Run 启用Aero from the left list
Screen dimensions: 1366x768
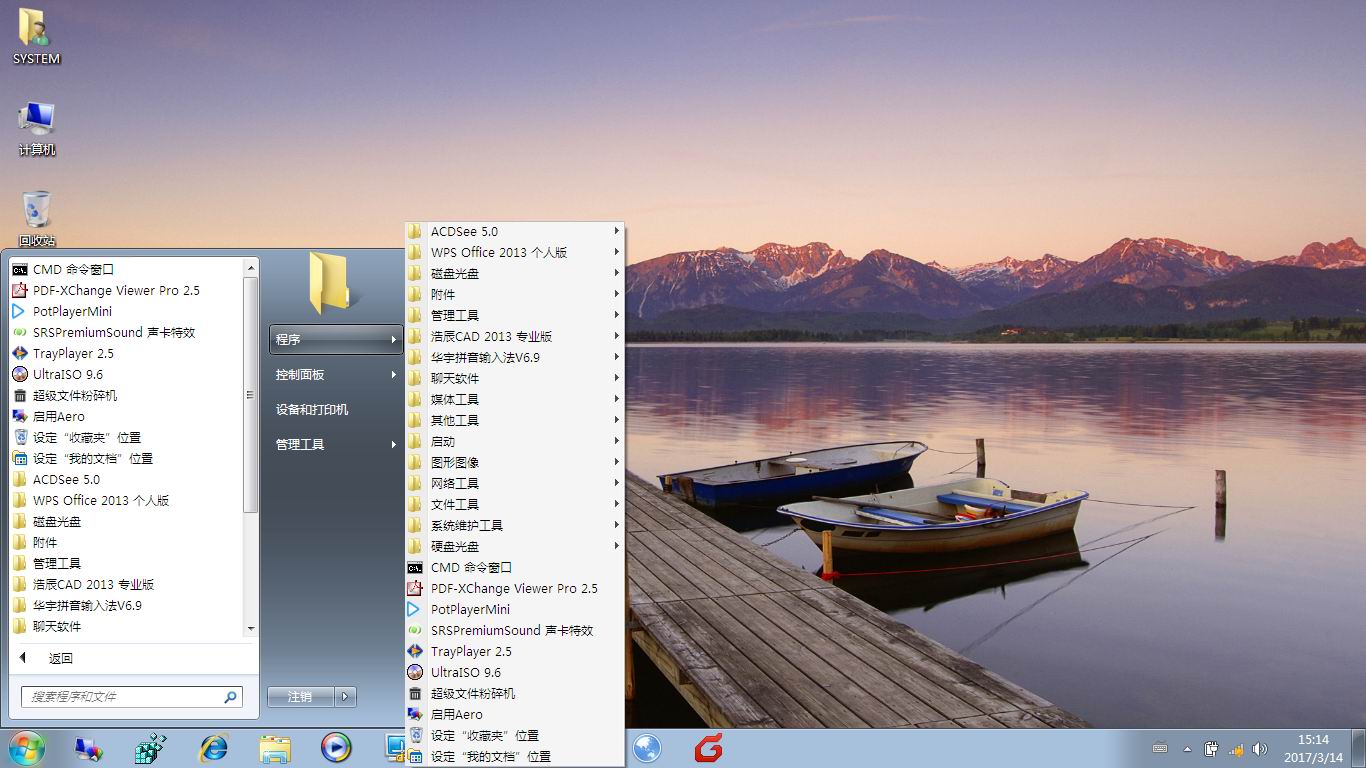125,416
